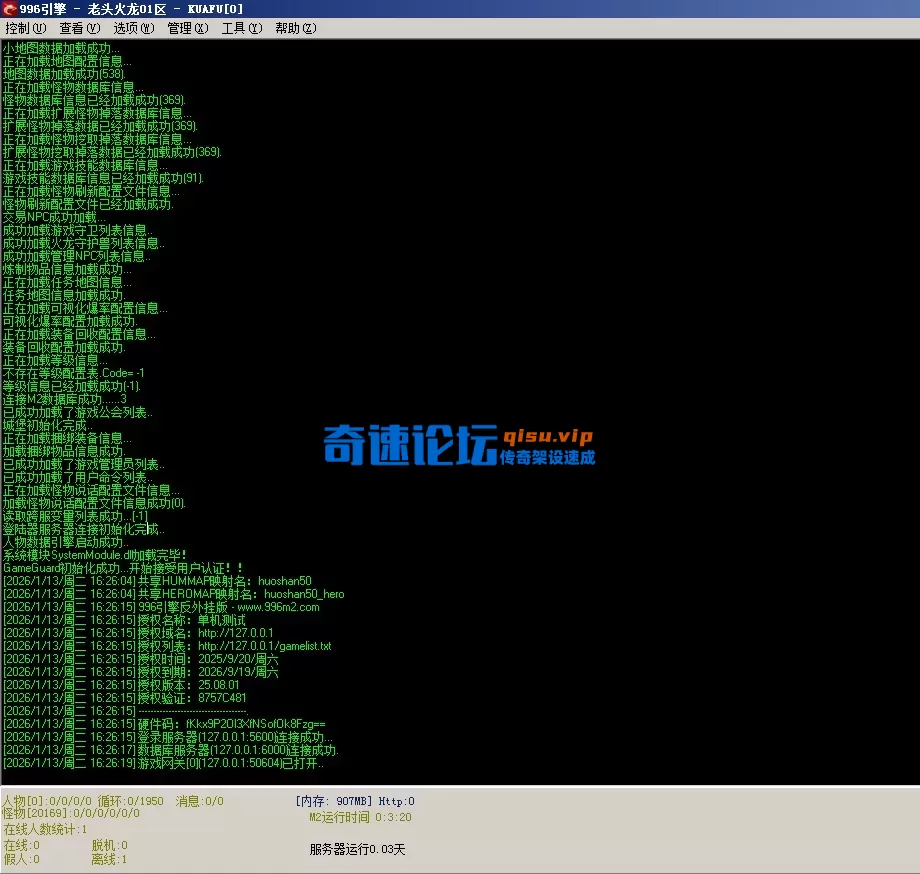920x874 pixels.
Task: Open the 管理(X) menu
Action: click(186, 28)
